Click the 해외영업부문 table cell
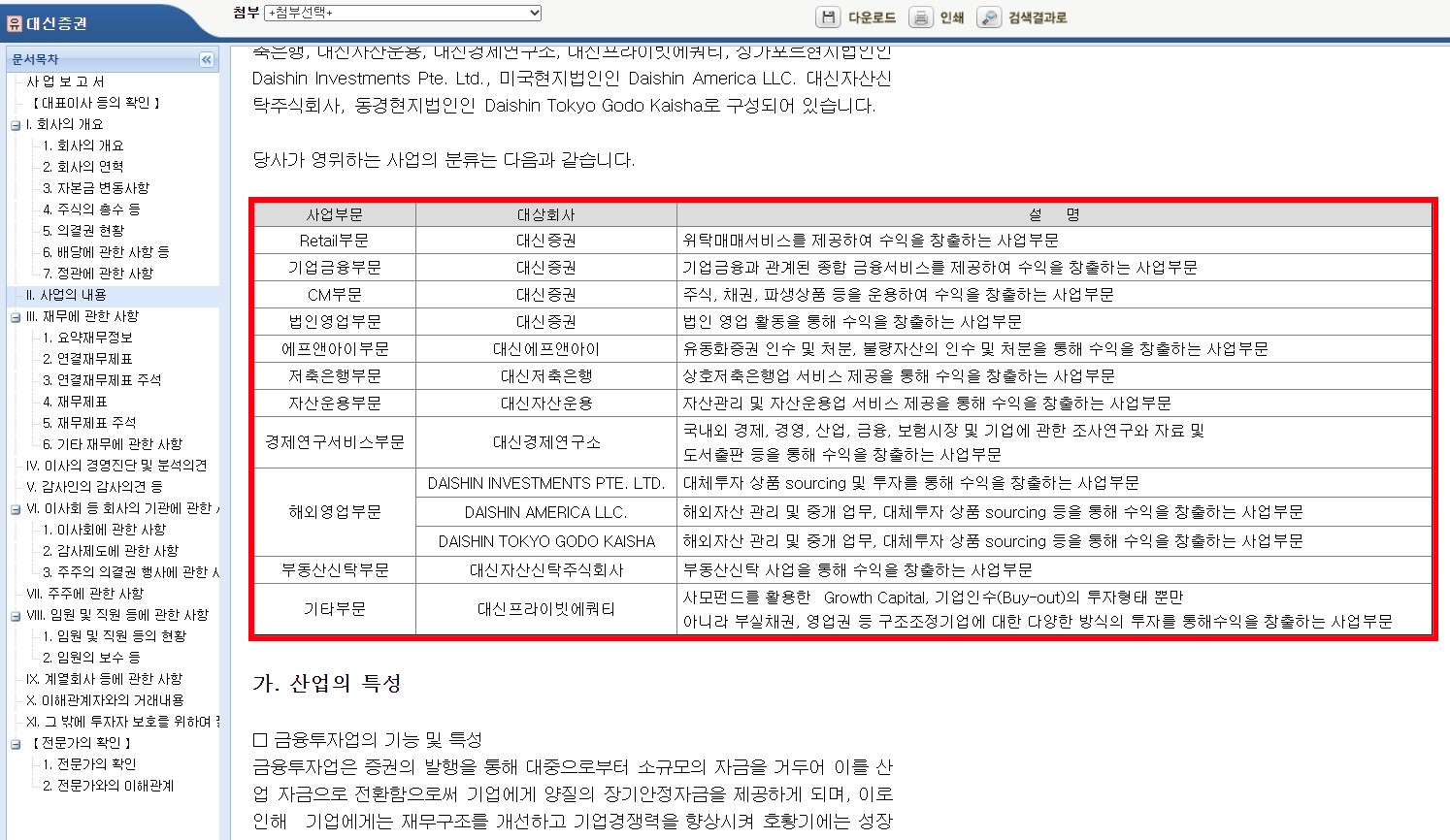This screenshot has width=1450, height=840. tap(334, 512)
